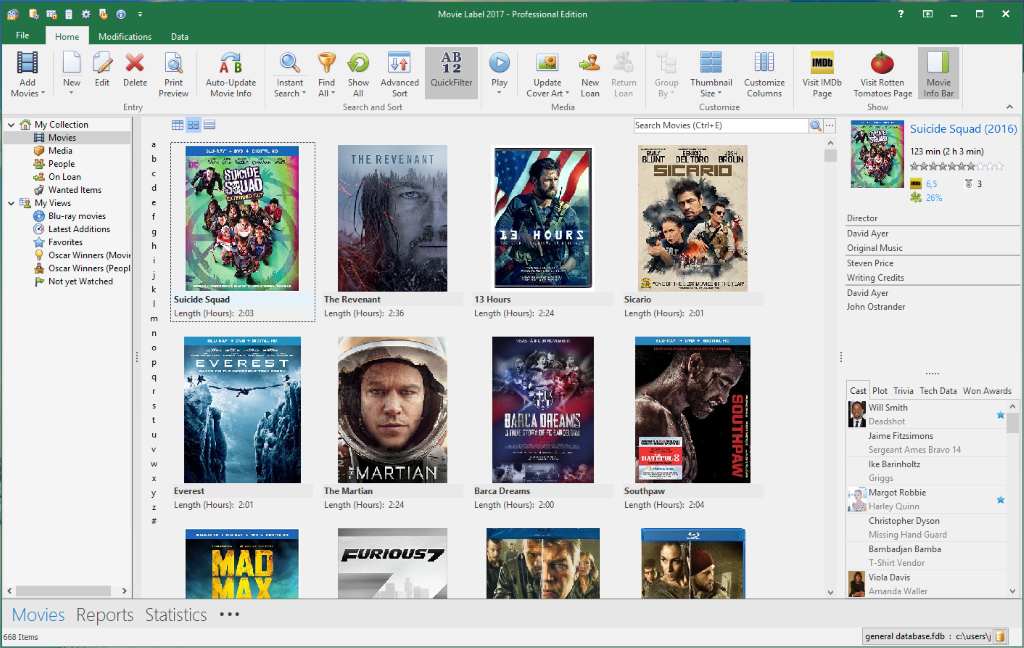Switch to the details list view icon
The height and width of the screenshot is (648, 1024).
[x=178, y=125]
